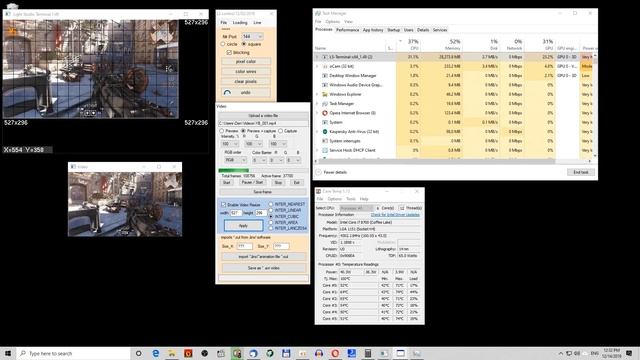Click Task Manager window title icon
Image resolution: width=640 pixels, height=360 pixels.
318,13
